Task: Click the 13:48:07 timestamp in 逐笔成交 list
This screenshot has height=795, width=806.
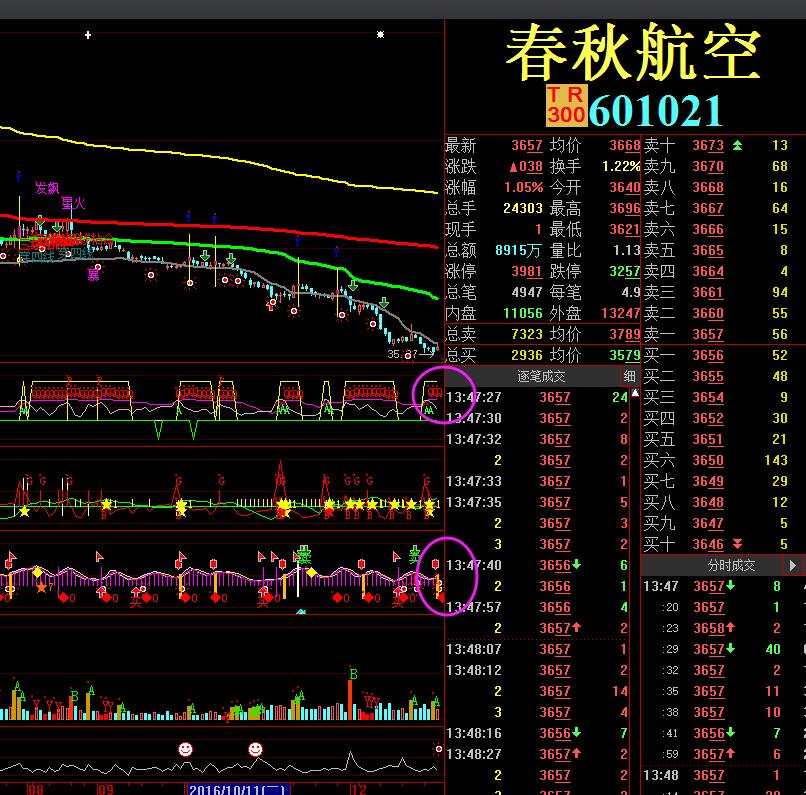Action: click(x=473, y=649)
